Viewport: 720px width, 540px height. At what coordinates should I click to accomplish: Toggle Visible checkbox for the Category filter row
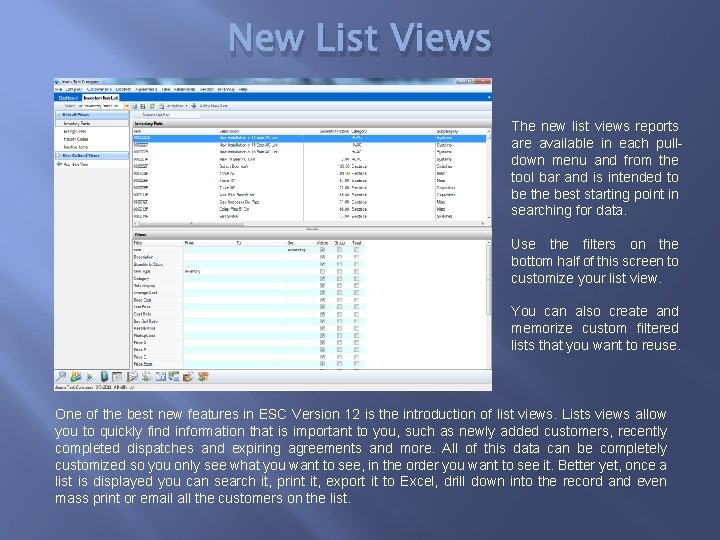tap(322, 279)
